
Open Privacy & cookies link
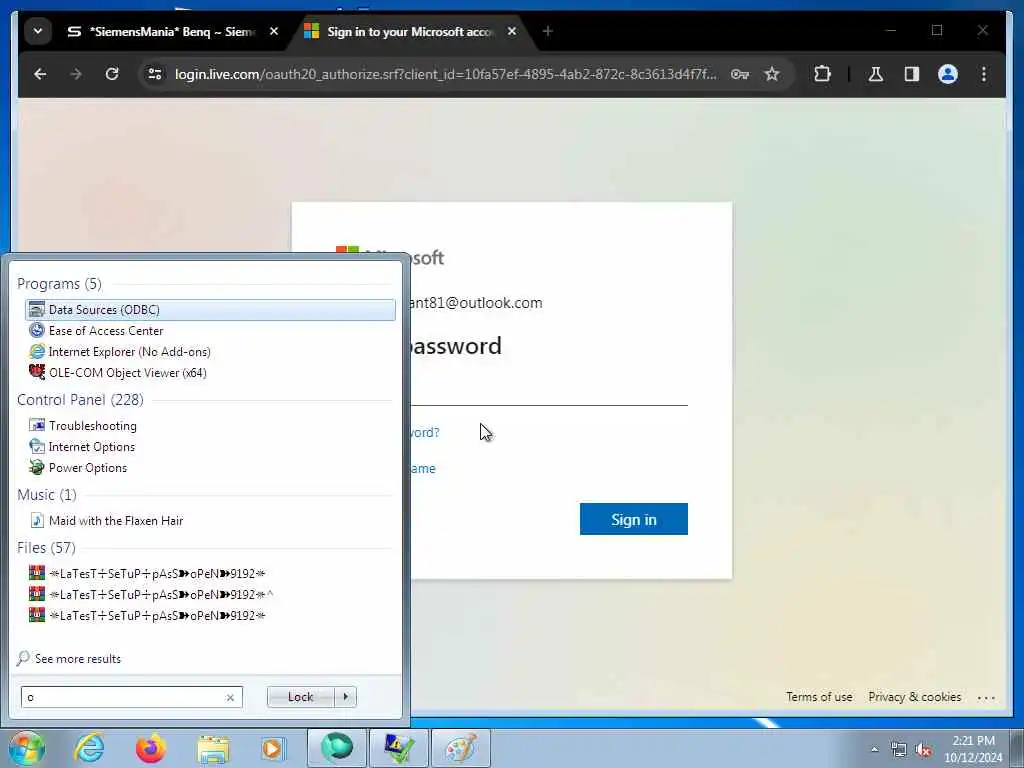[x=914, y=697]
